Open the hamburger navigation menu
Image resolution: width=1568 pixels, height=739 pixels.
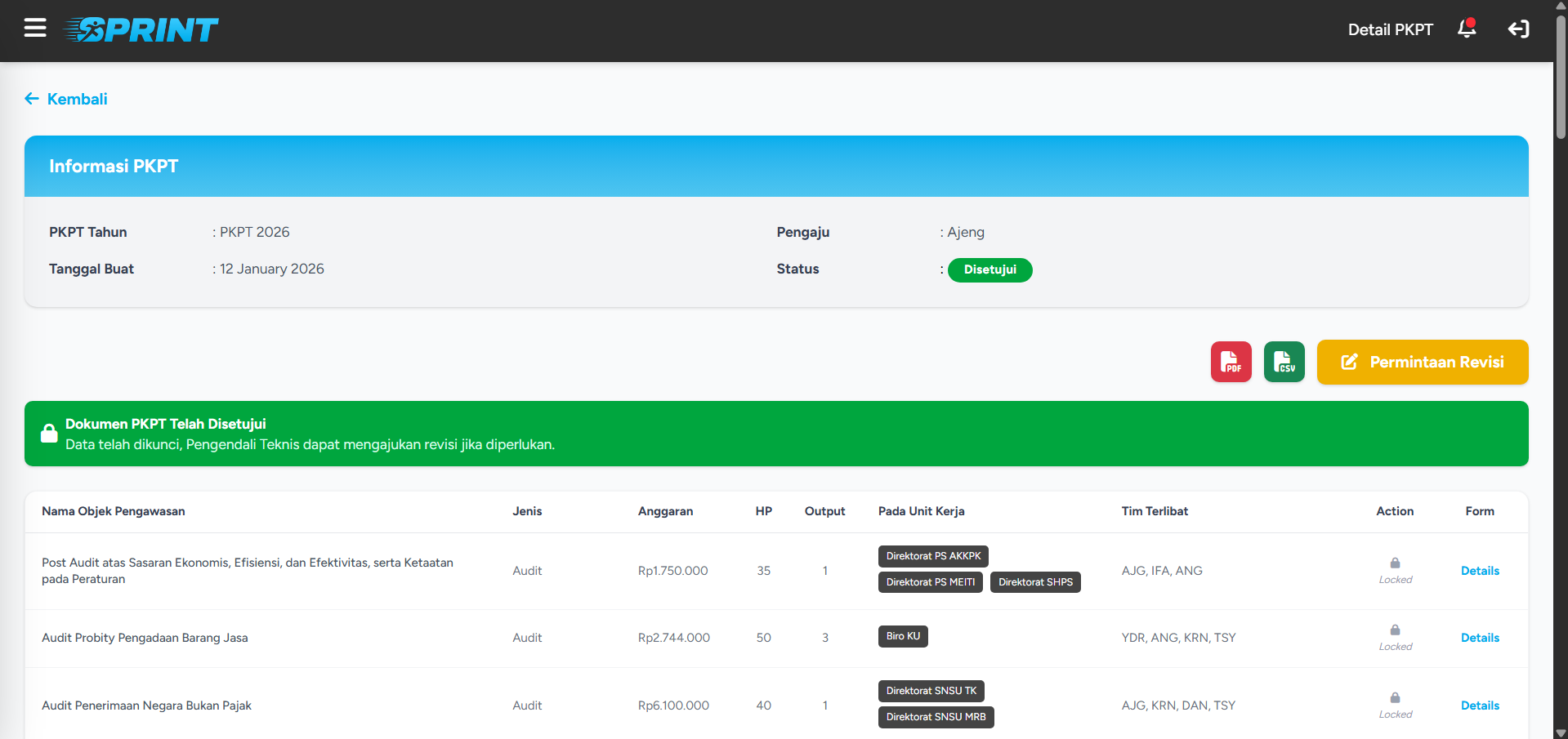click(x=35, y=29)
